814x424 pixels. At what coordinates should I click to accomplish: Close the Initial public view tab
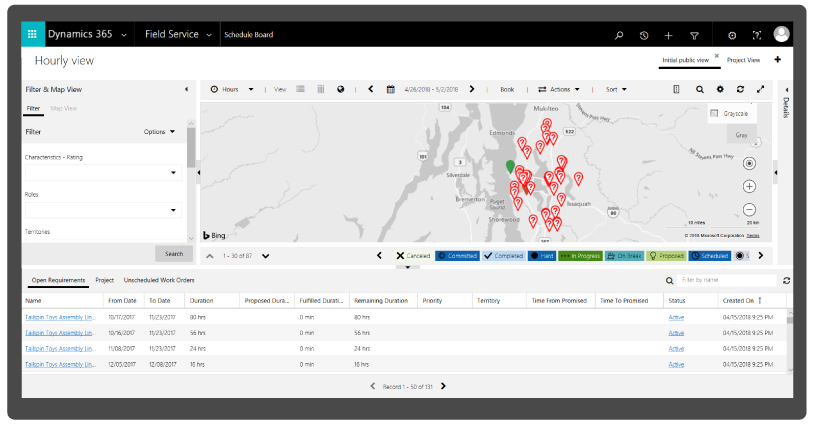click(717, 56)
